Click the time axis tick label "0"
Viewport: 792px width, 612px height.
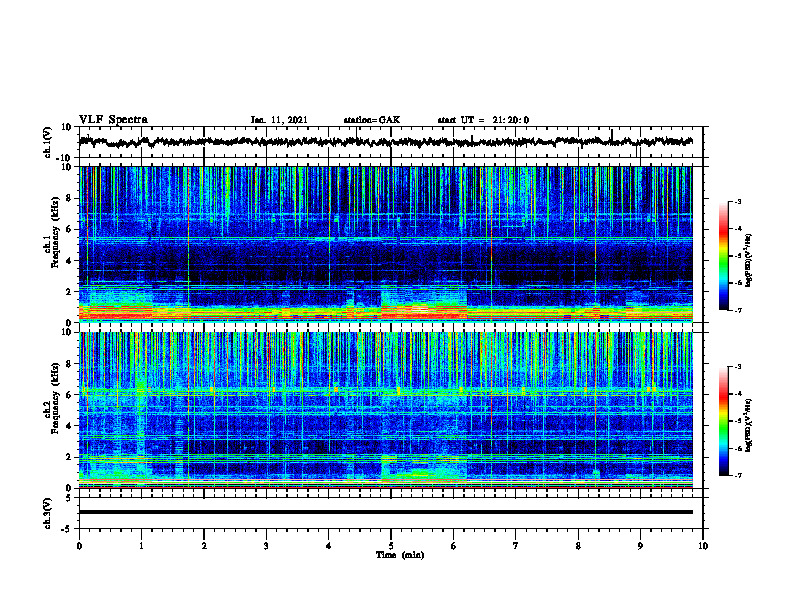pos(79,546)
